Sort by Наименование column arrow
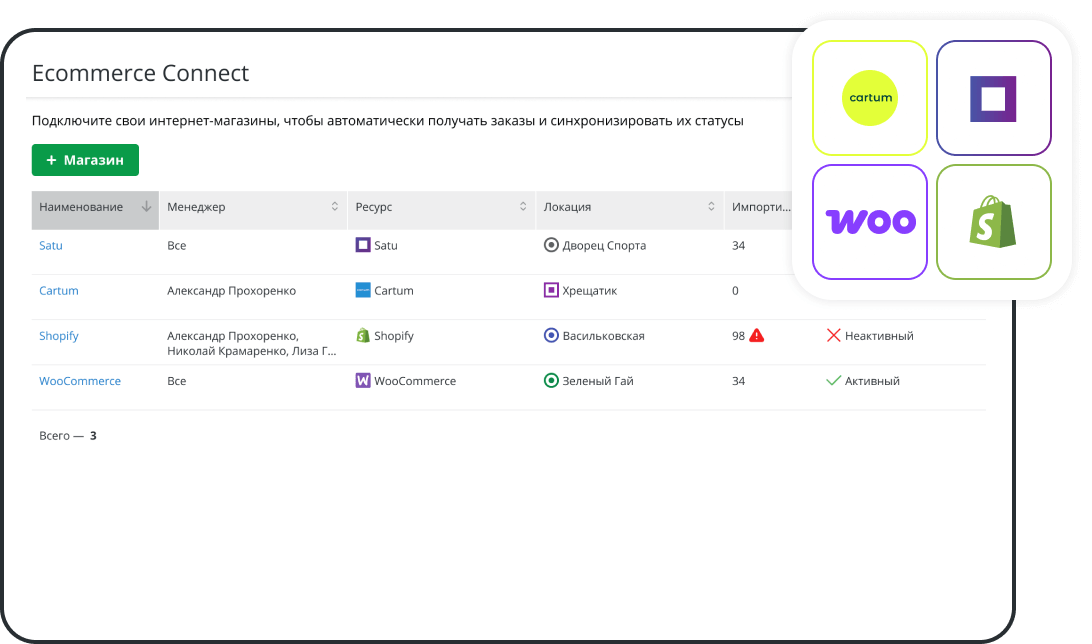This screenshot has width=1092, height=644. [147, 207]
